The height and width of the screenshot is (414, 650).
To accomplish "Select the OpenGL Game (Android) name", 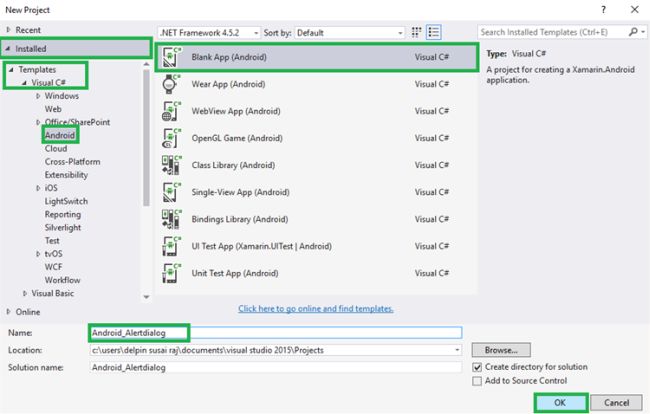I will 237,138.
